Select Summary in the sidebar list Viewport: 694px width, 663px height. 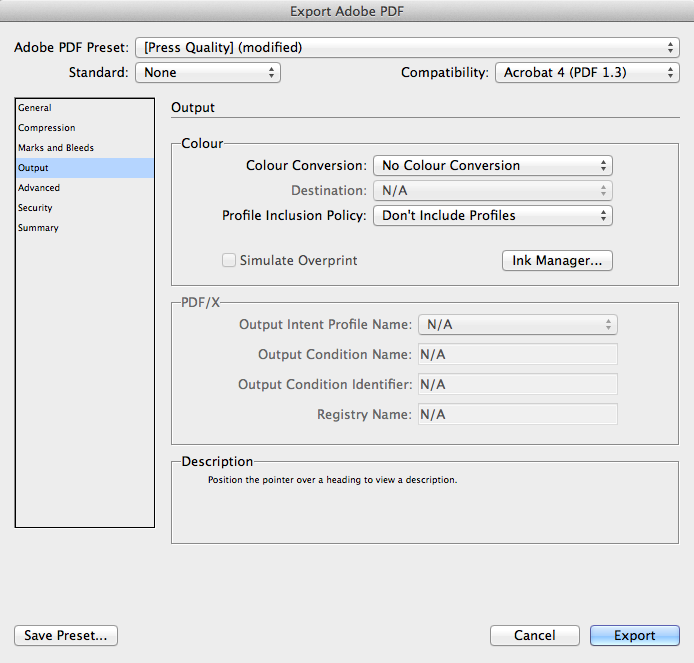85,227
